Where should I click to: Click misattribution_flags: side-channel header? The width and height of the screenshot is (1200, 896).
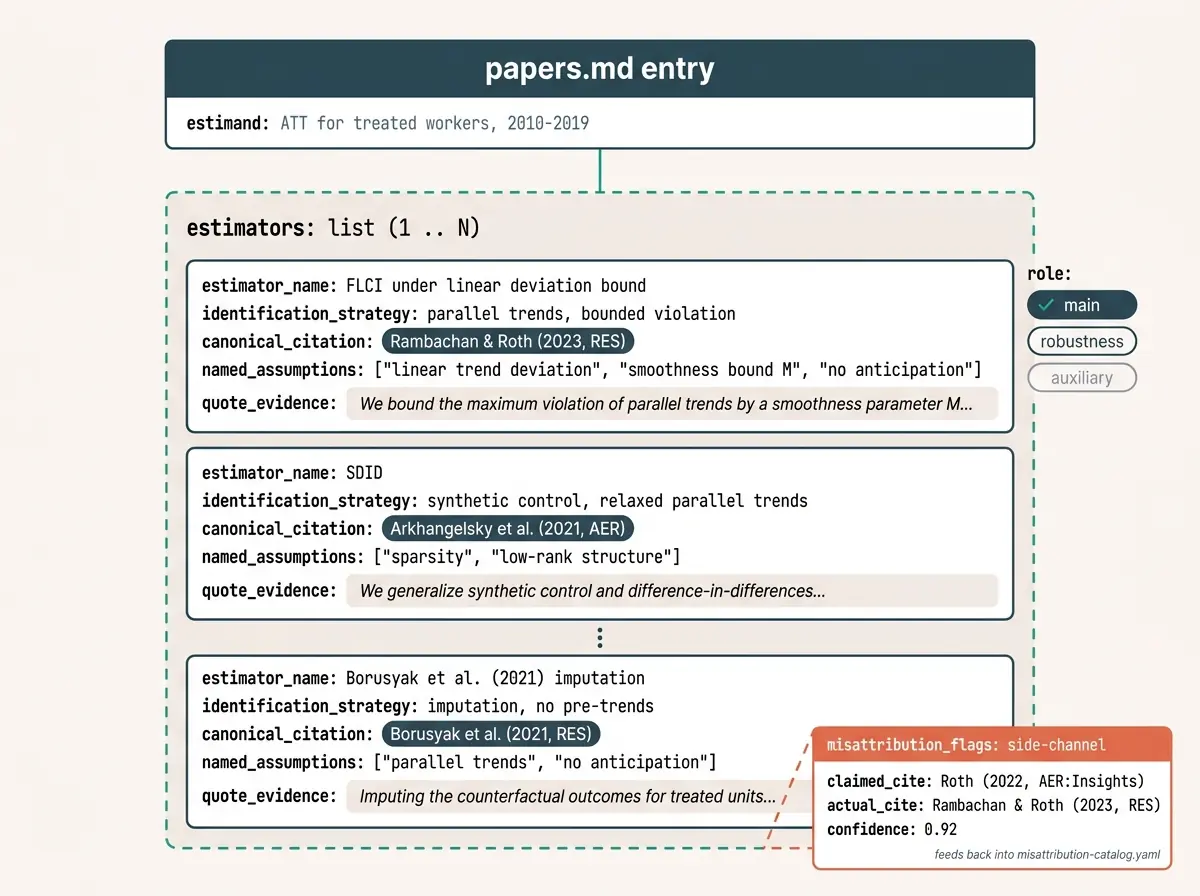pos(992,745)
